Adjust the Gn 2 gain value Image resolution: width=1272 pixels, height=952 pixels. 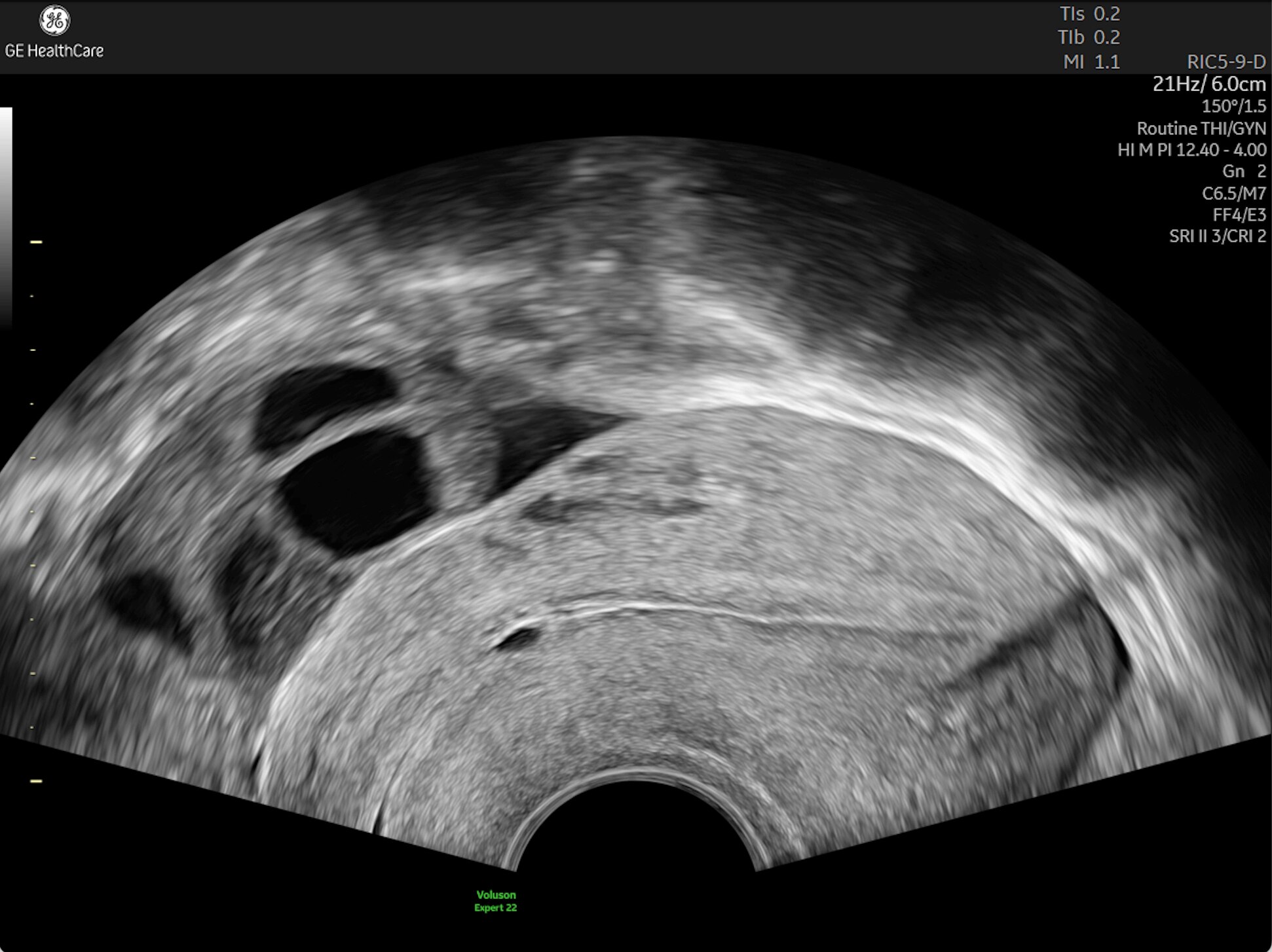point(1243,172)
